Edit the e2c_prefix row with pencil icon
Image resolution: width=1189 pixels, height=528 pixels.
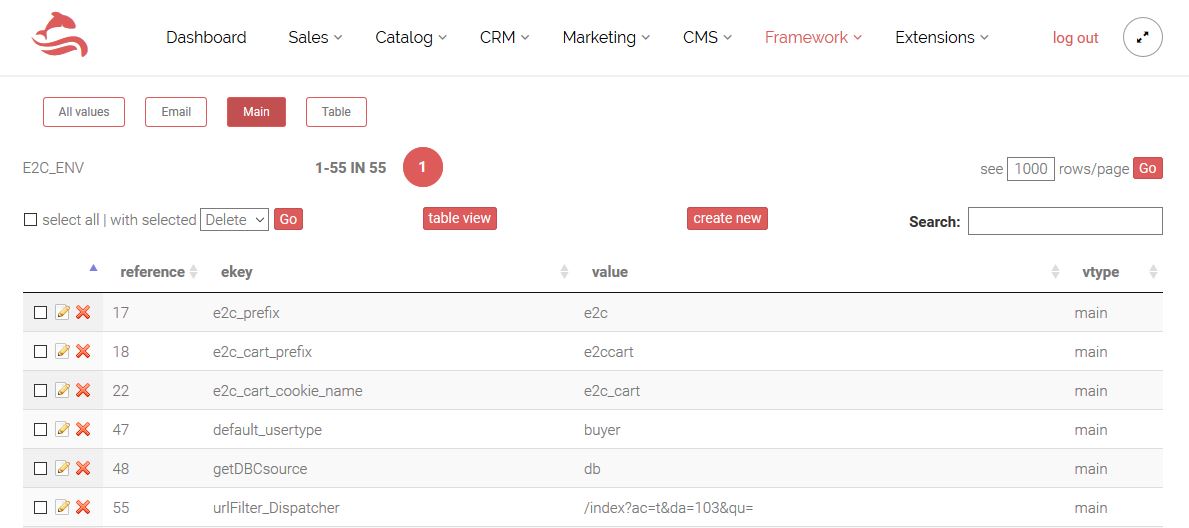pos(63,313)
